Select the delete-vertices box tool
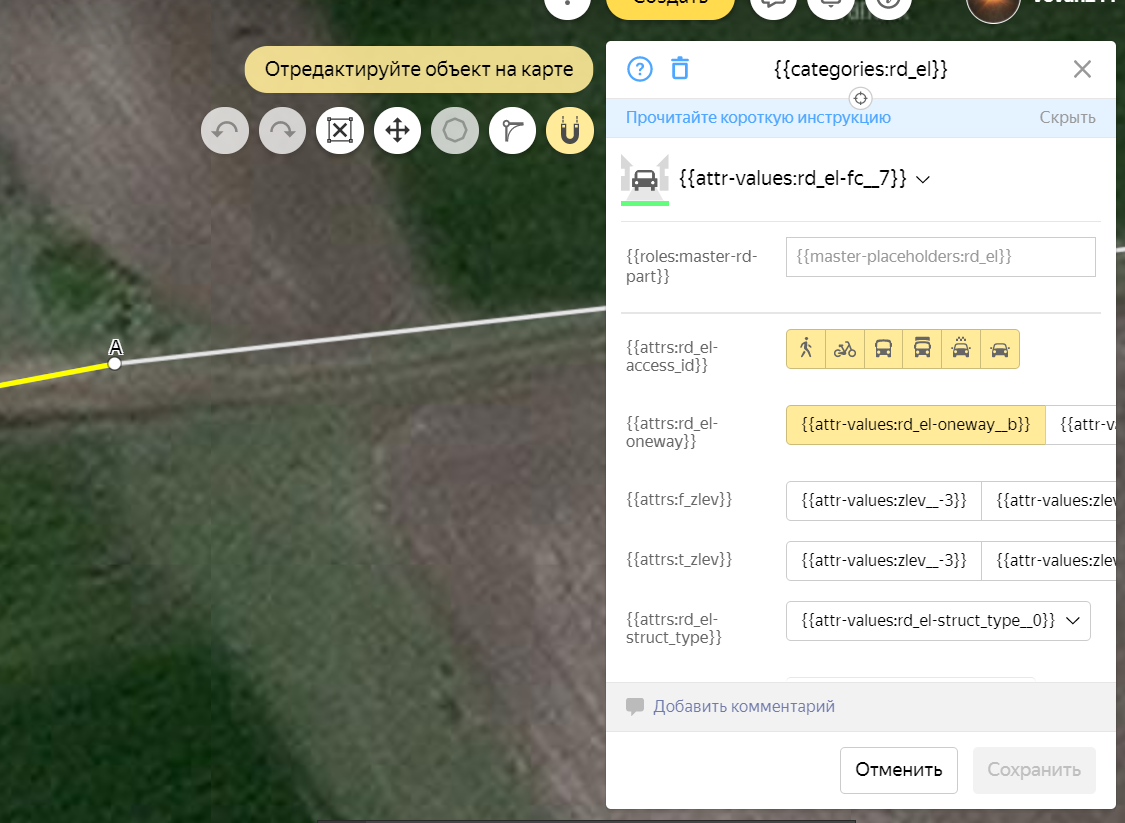1125x823 pixels. (x=340, y=131)
